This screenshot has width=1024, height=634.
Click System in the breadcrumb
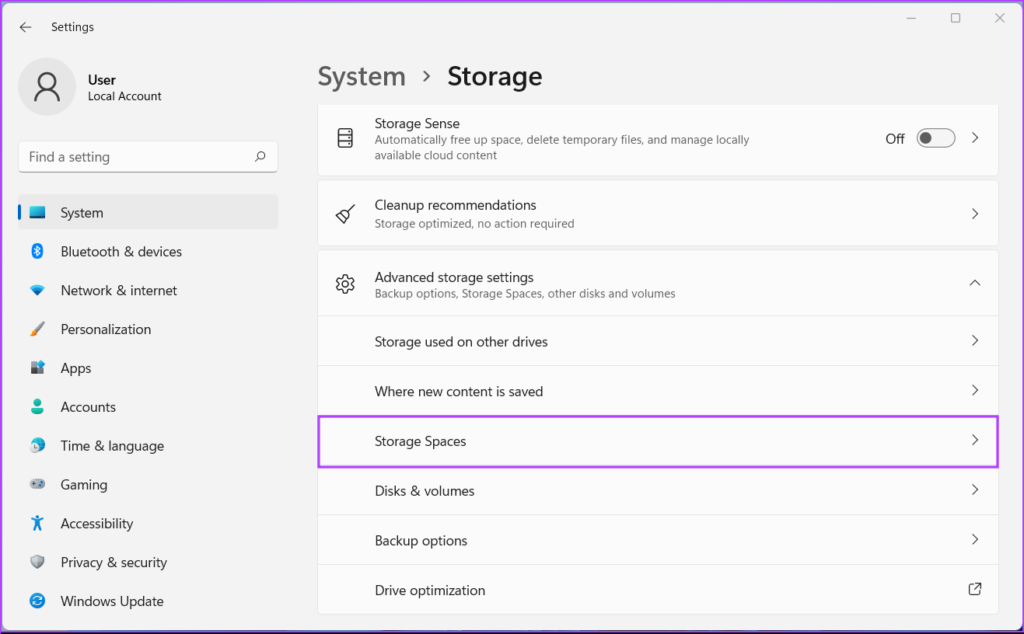click(361, 77)
